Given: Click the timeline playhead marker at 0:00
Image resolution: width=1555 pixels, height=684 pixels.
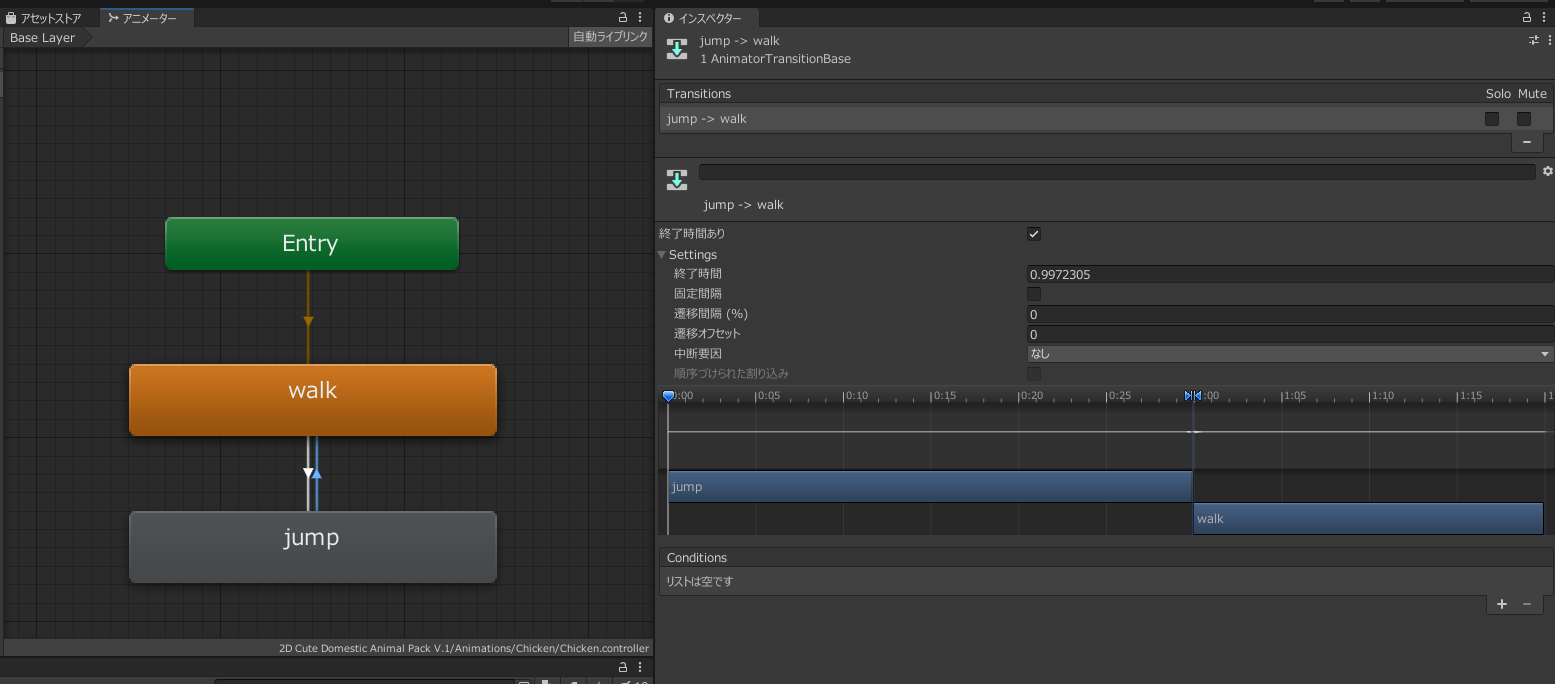Looking at the screenshot, I should (x=668, y=396).
